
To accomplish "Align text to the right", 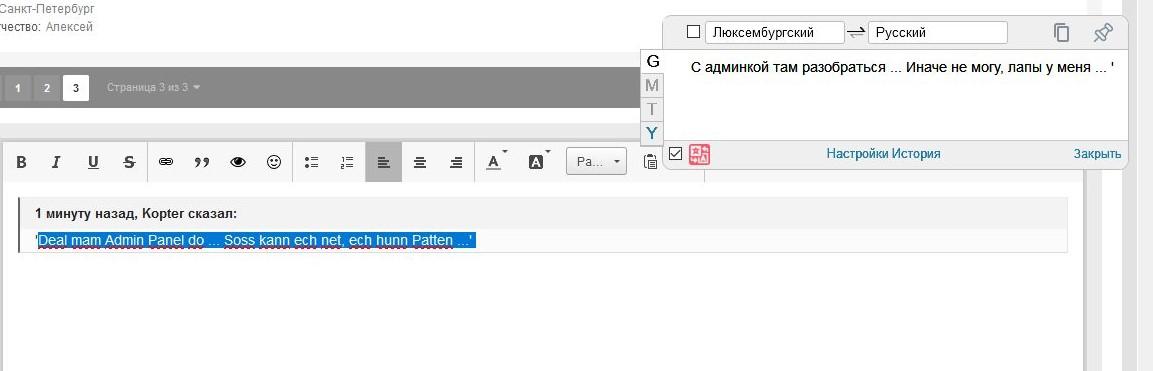I will coord(456,162).
